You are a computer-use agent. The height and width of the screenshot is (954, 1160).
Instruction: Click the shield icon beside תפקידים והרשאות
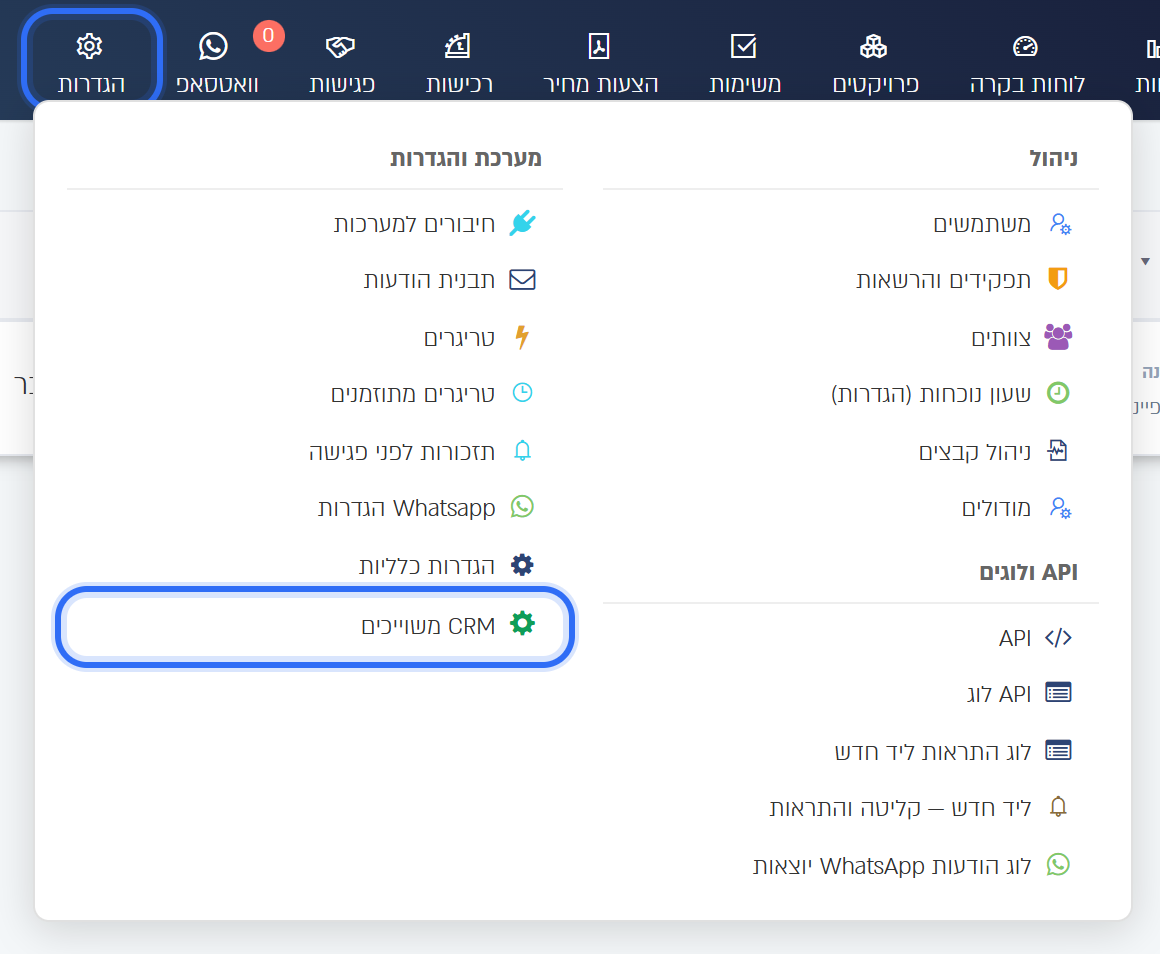coord(1058,279)
